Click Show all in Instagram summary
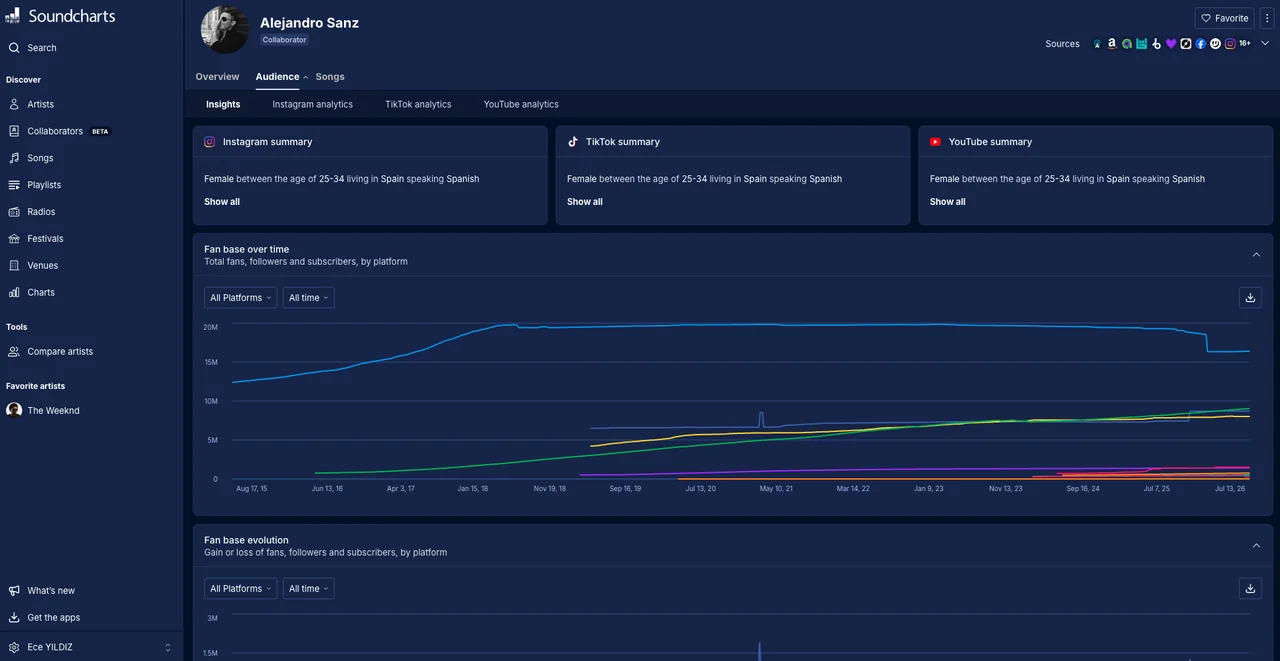Image resolution: width=1280 pixels, height=661 pixels. (222, 202)
